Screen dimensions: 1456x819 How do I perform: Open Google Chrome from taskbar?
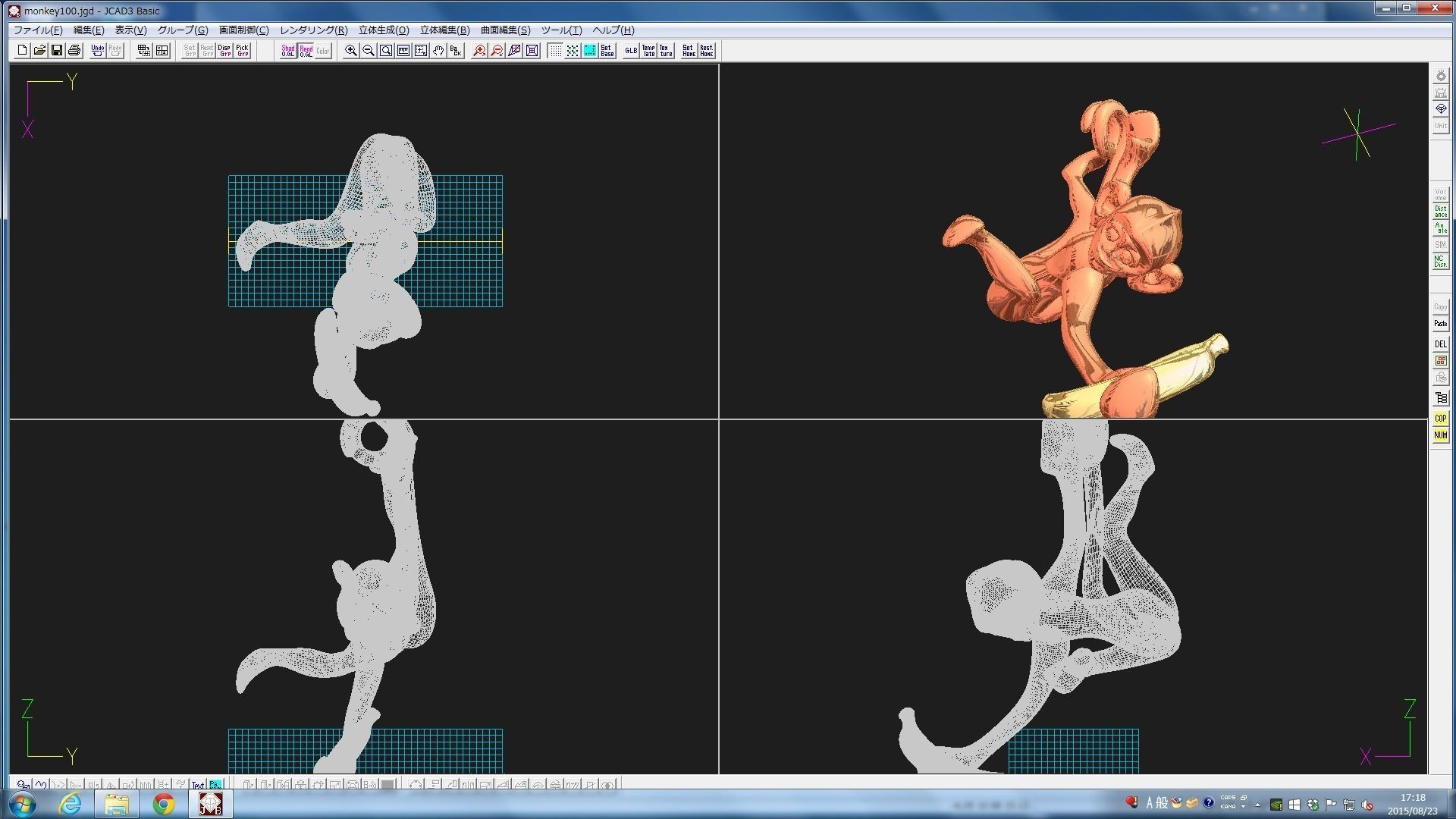coord(163,804)
